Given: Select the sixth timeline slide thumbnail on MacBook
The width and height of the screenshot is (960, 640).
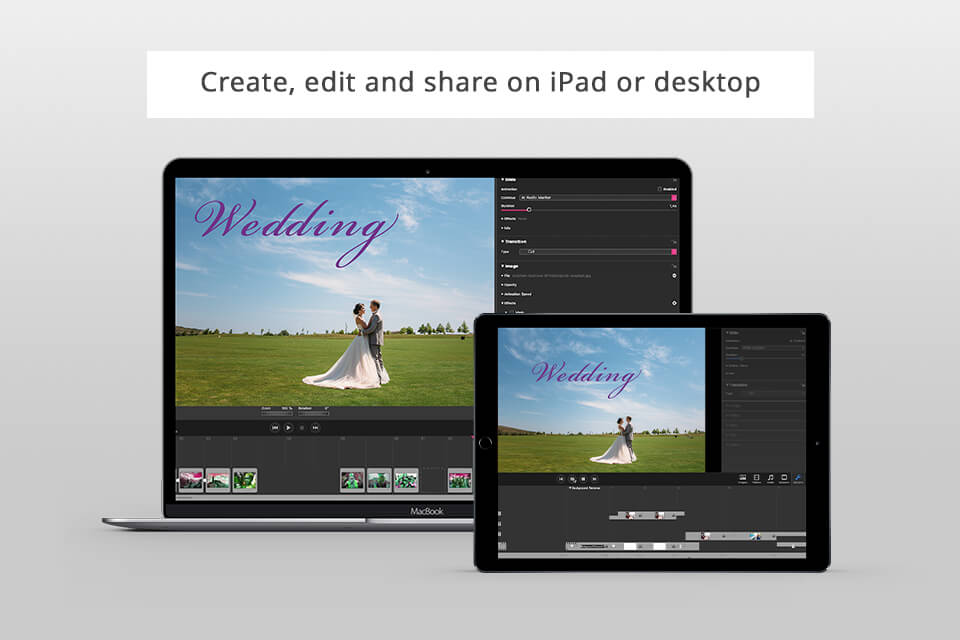Looking at the screenshot, I should point(406,480).
